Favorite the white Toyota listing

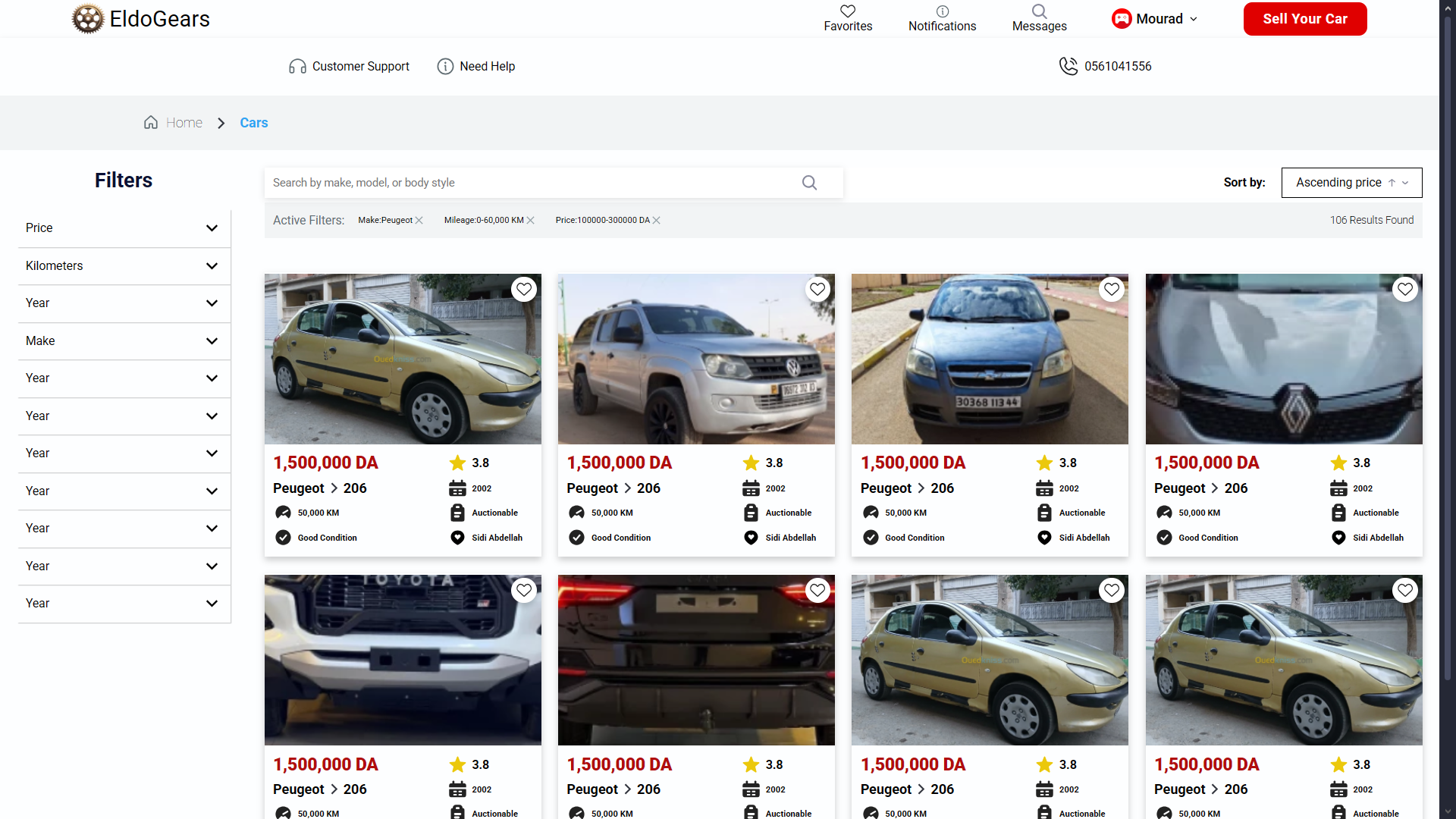(524, 591)
